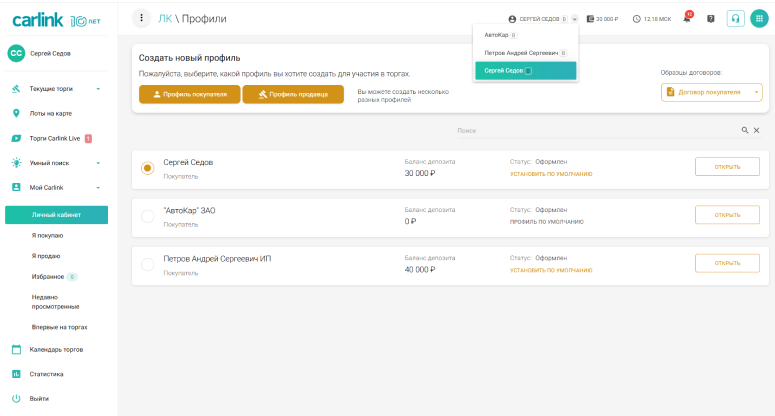The width and height of the screenshot is (775, 416).
Task: Choose АвтоКар in the profile dropdown
Action: [x=497, y=35]
